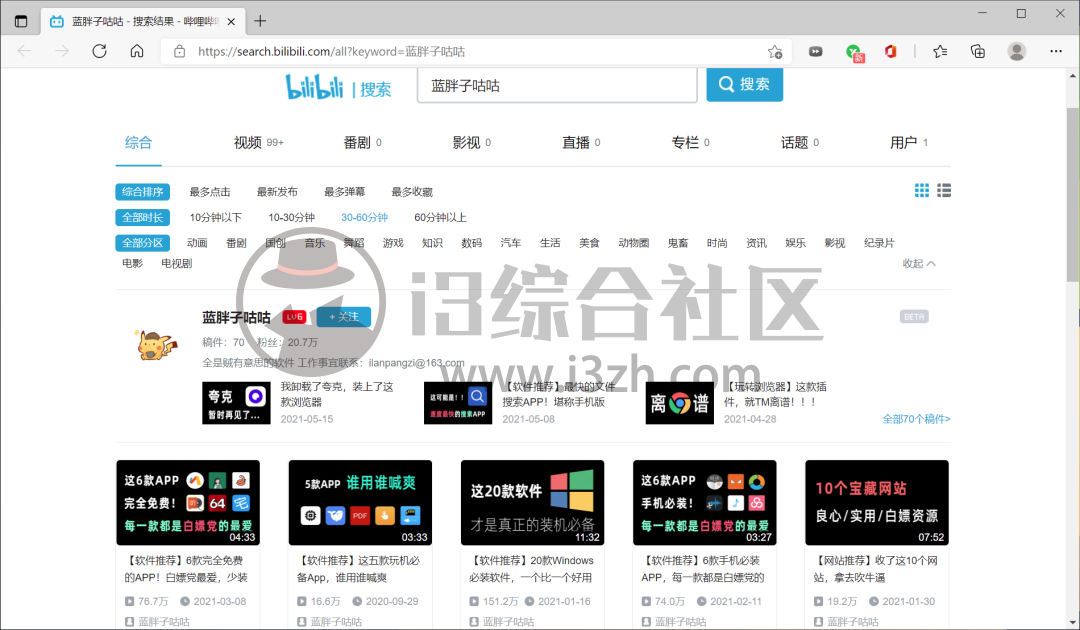Viewport: 1080px width, 630px height.
Task: Collapse filters with 收起 chevron
Action: pos(920,264)
